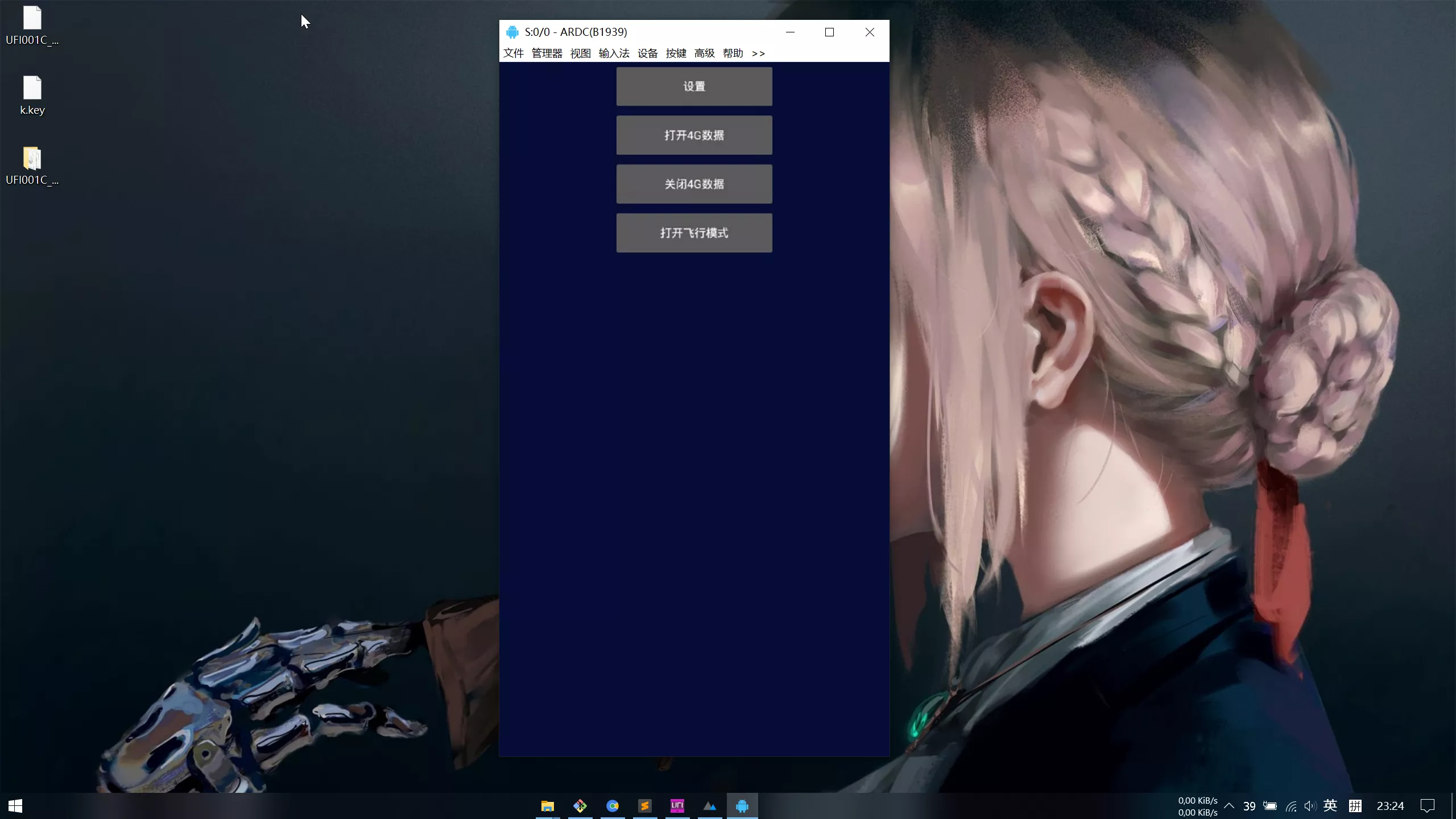Switch the 英 input language indicator
This screenshot has height=819, width=1456.
tap(1330, 806)
